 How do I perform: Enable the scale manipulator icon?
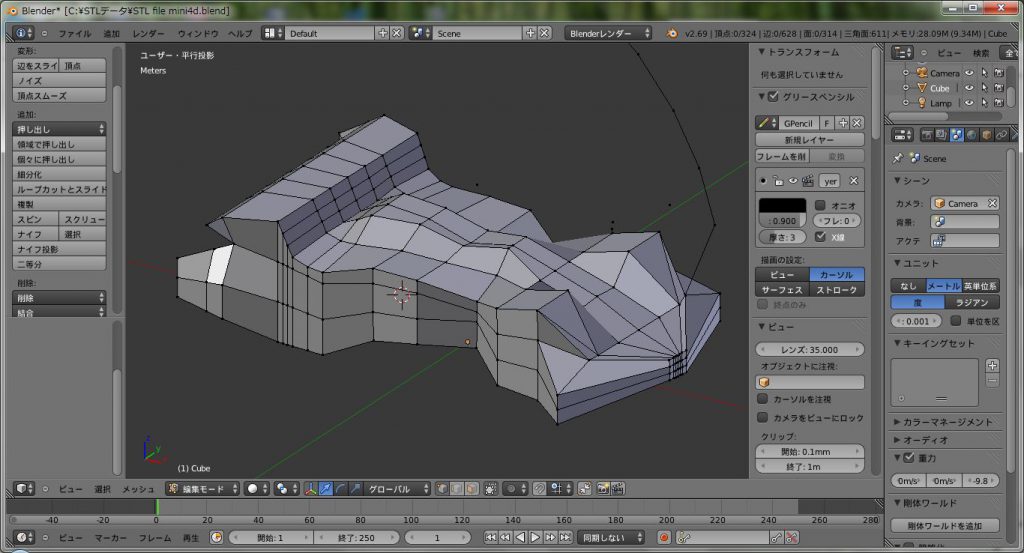(355, 488)
